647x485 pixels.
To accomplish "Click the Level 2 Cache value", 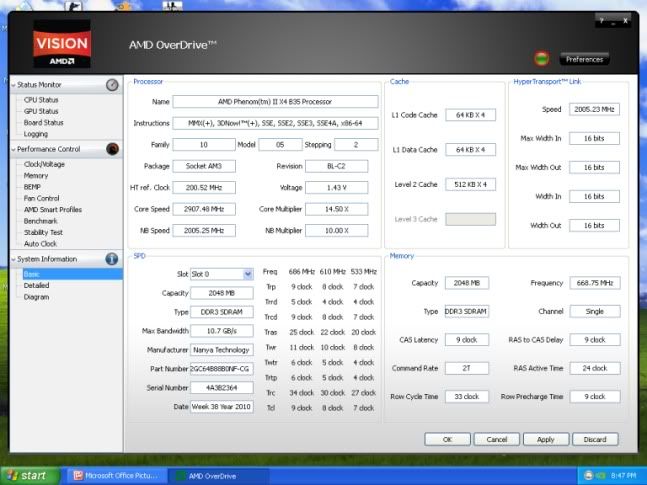I will 470,184.
